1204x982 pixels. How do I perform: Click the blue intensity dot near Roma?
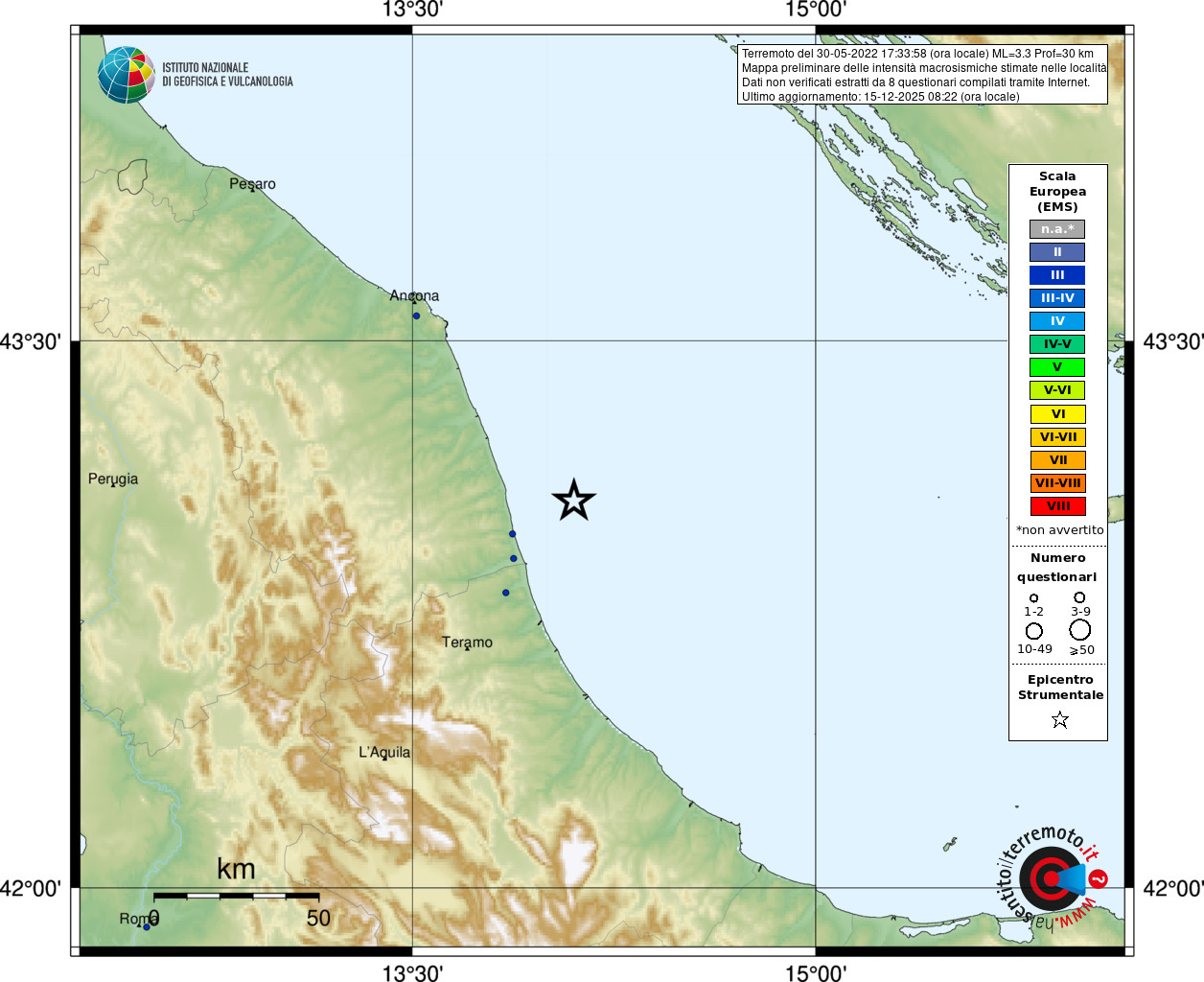click(147, 926)
